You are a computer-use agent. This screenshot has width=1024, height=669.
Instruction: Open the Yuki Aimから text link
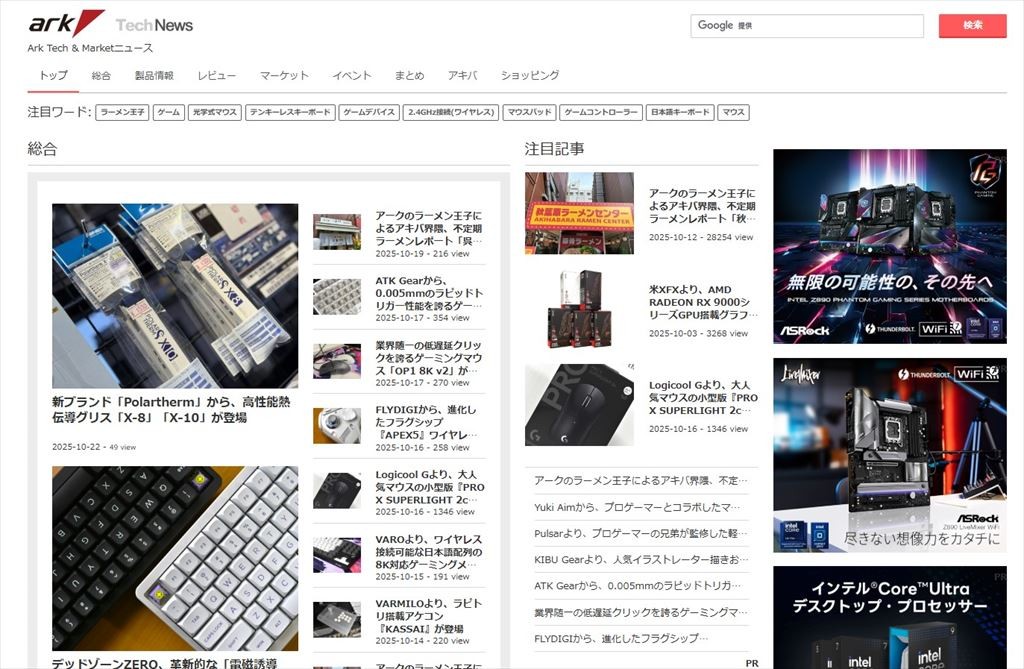click(637, 507)
